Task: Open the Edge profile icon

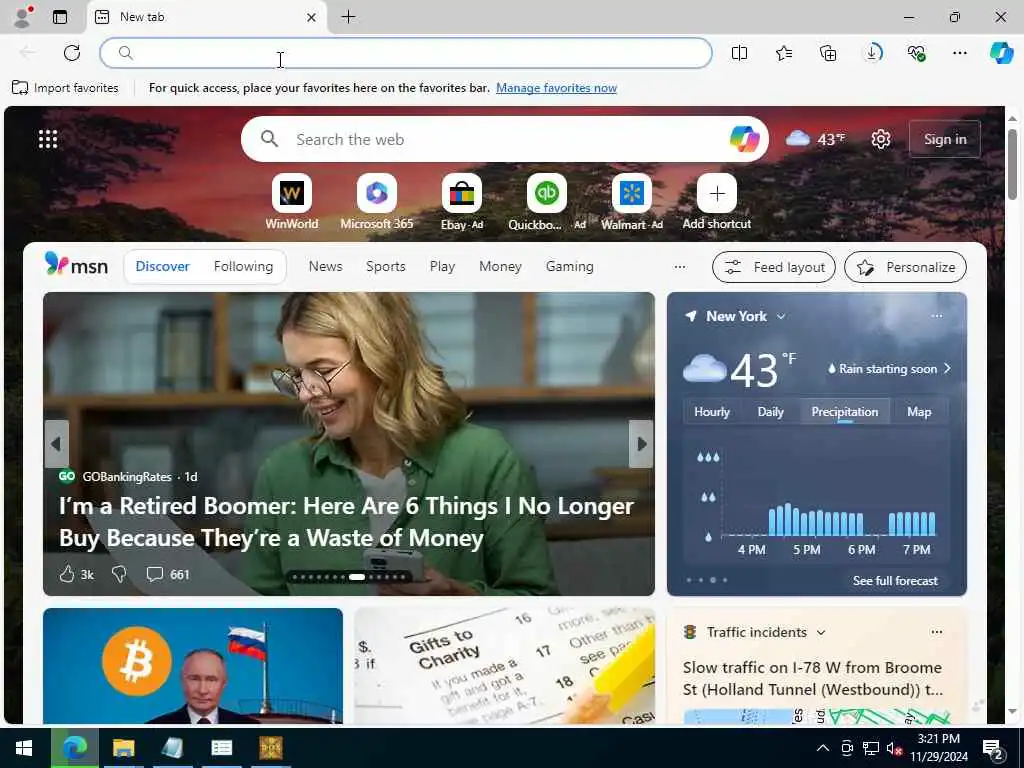Action: [x=23, y=17]
